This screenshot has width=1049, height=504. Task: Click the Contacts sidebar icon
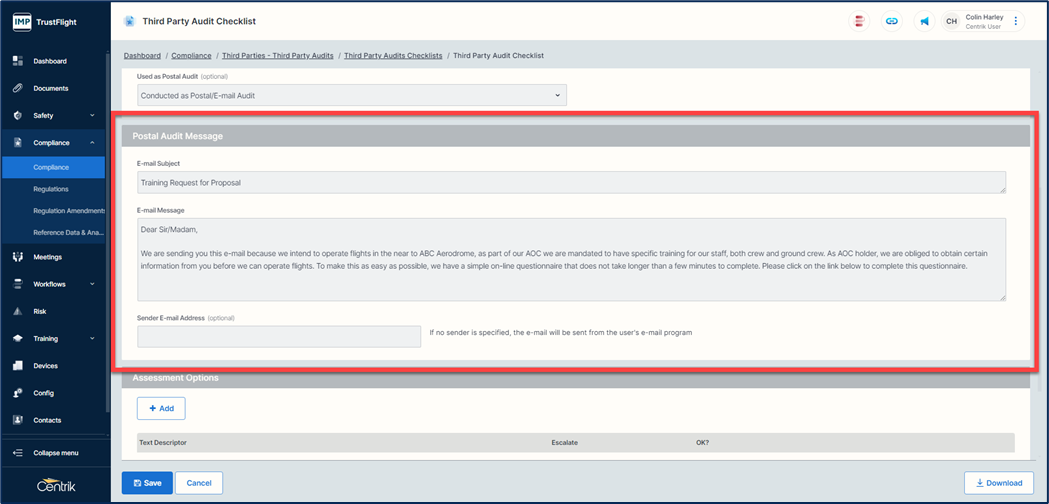coord(18,420)
